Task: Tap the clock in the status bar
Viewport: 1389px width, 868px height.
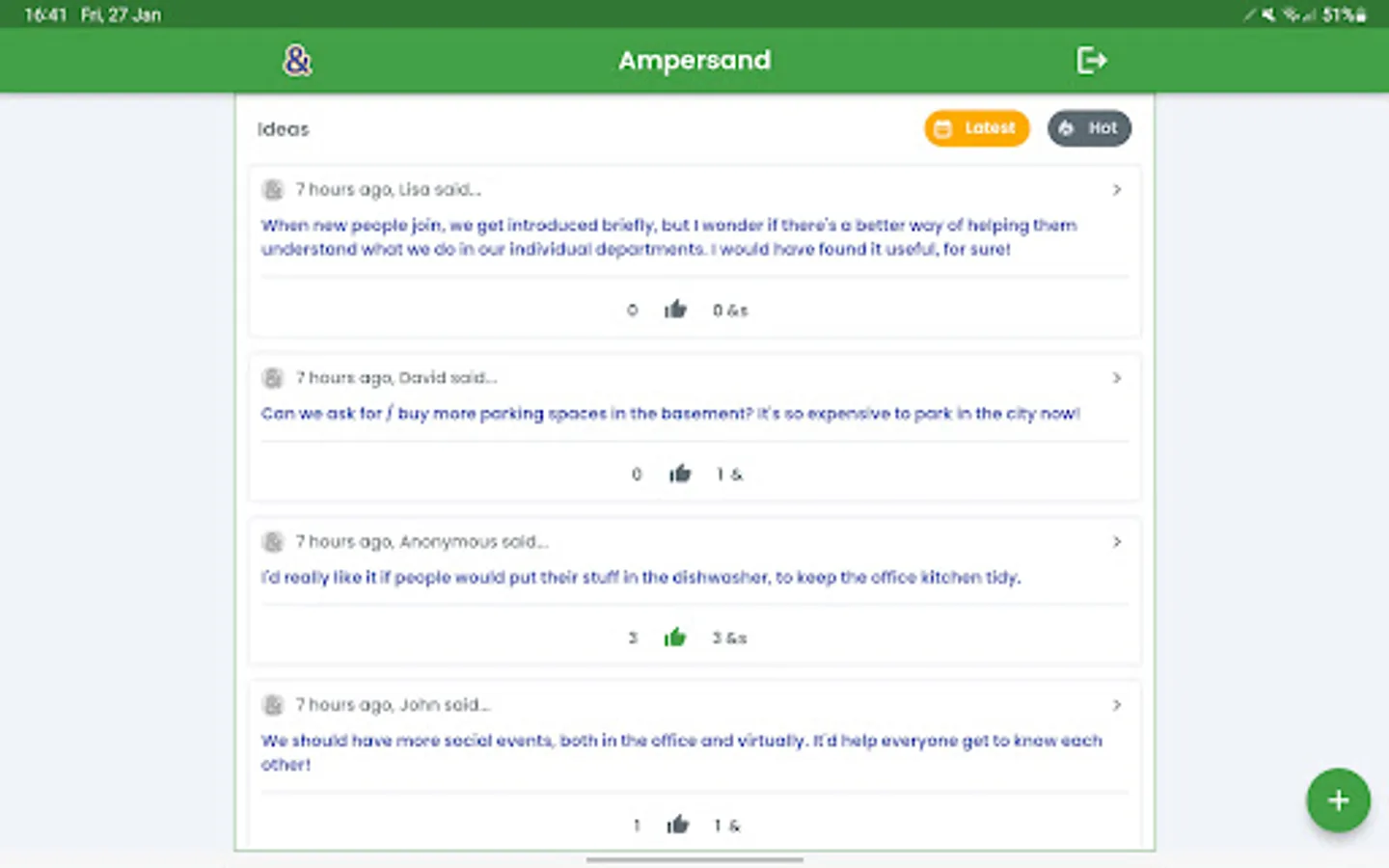Action: (x=45, y=14)
